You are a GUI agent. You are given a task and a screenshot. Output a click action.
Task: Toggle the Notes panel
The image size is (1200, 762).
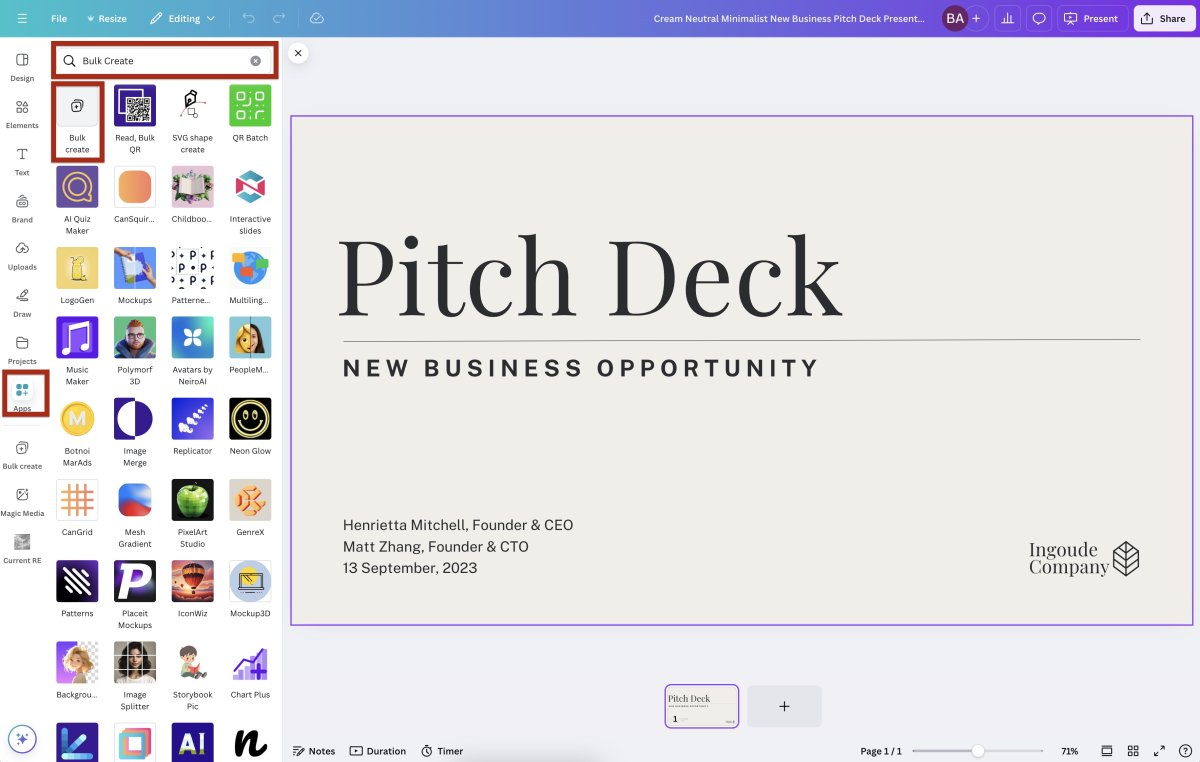(x=313, y=751)
